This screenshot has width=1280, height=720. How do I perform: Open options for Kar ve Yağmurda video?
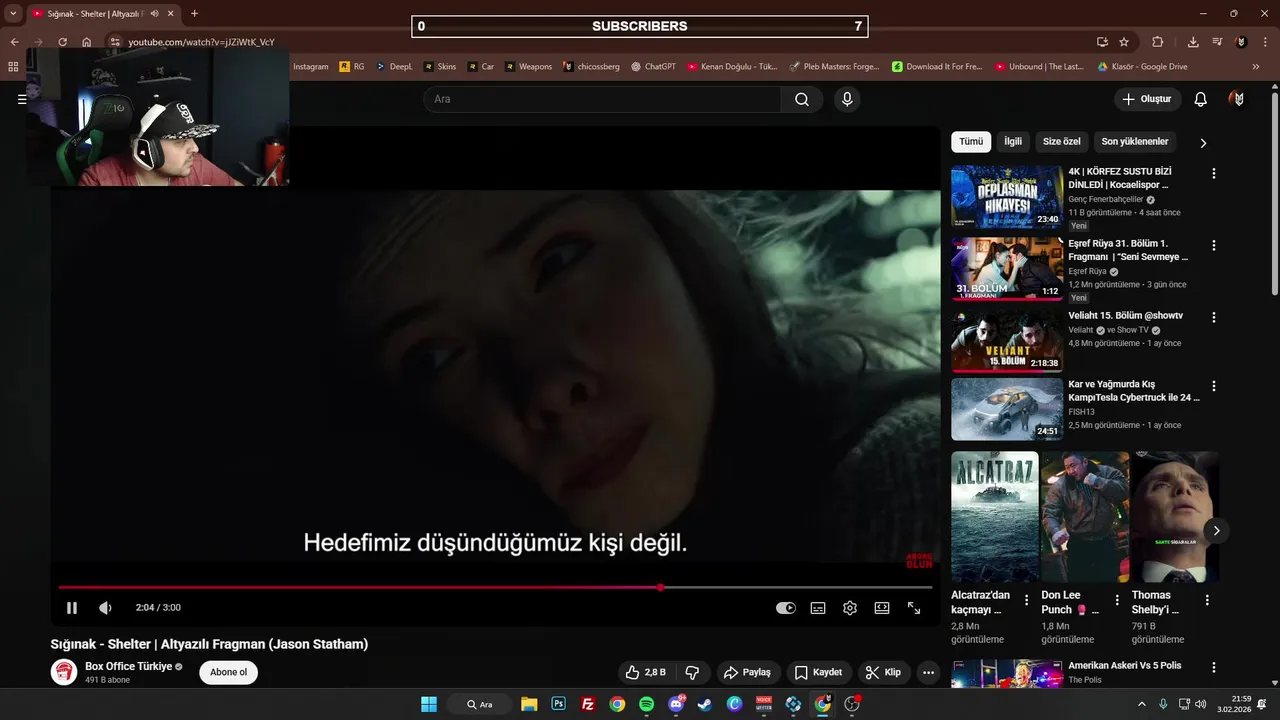(x=1214, y=386)
